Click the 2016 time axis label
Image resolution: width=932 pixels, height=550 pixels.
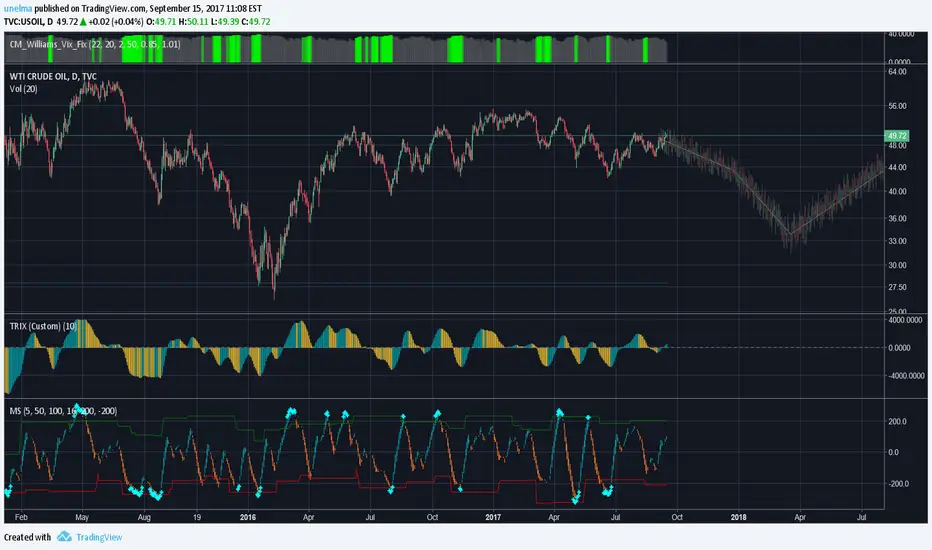click(x=248, y=517)
